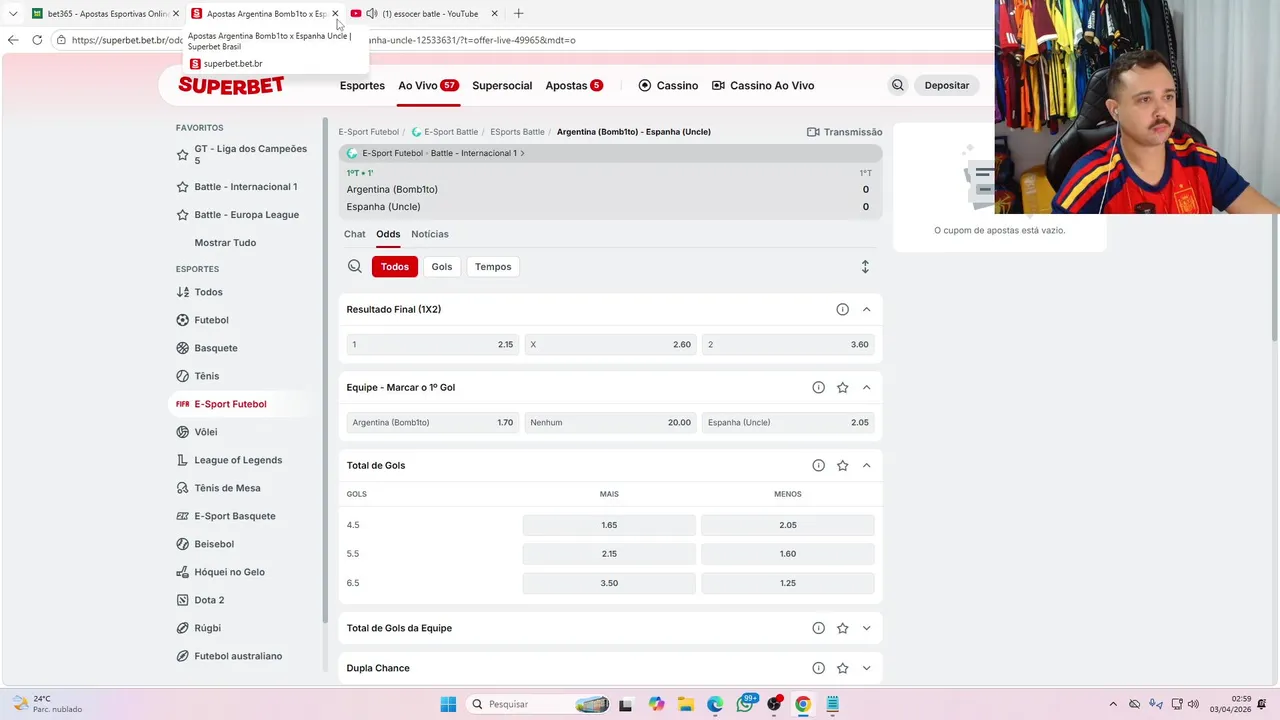Expand the Dupla Chance section
1280x720 pixels.
(x=866, y=668)
